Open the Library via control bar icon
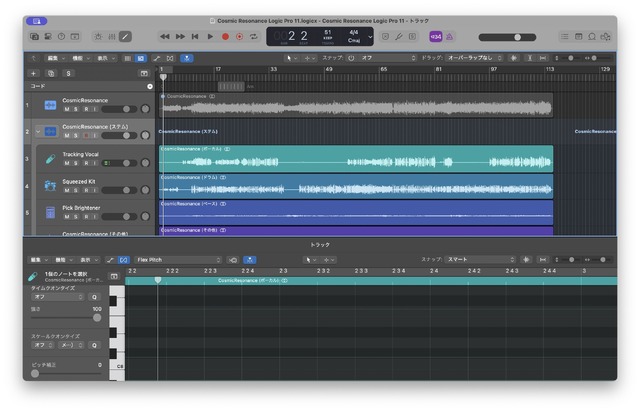This screenshot has width=640, height=411. pyautogui.click(x=35, y=37)
